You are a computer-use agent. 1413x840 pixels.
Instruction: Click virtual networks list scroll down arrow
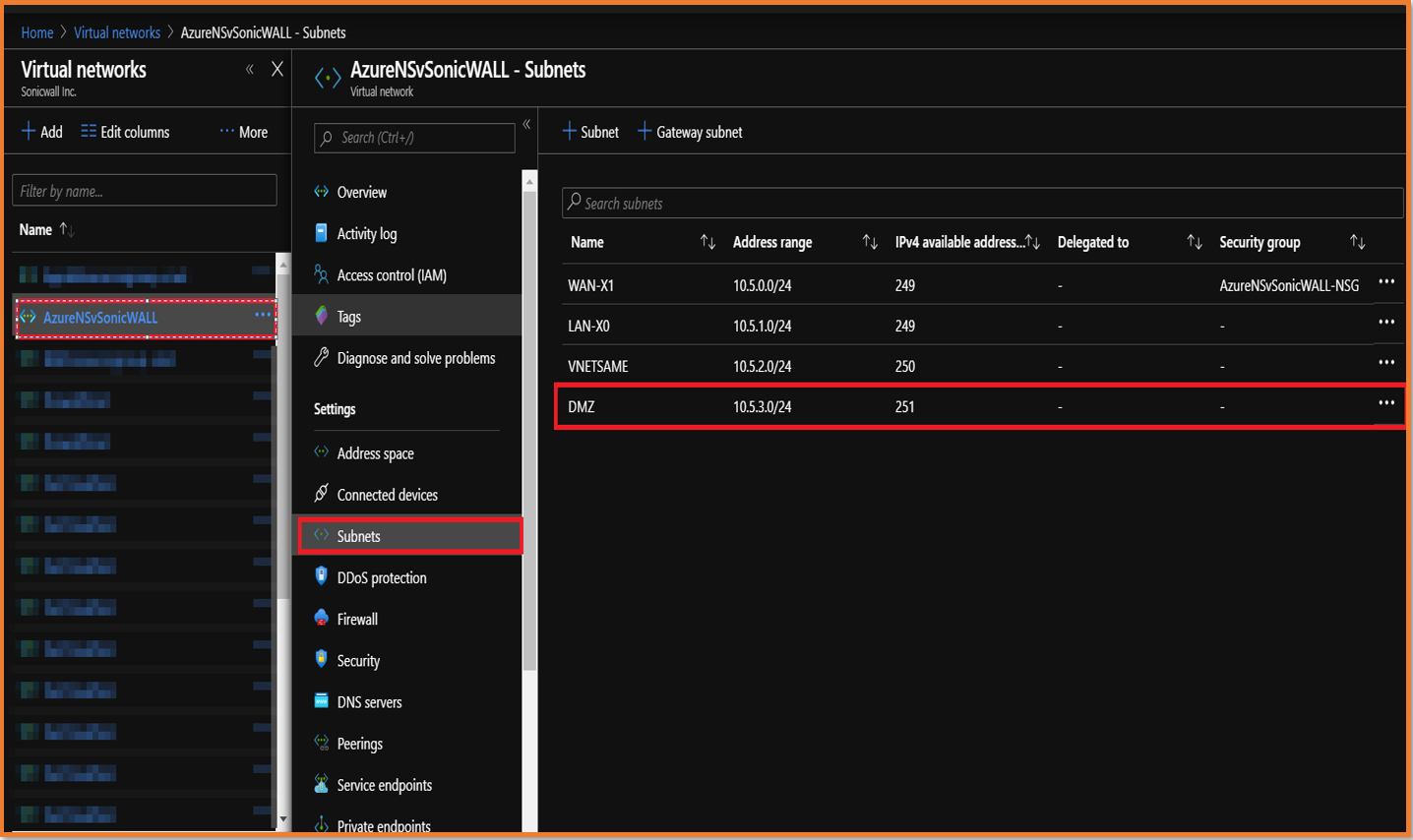coord(283,818)
